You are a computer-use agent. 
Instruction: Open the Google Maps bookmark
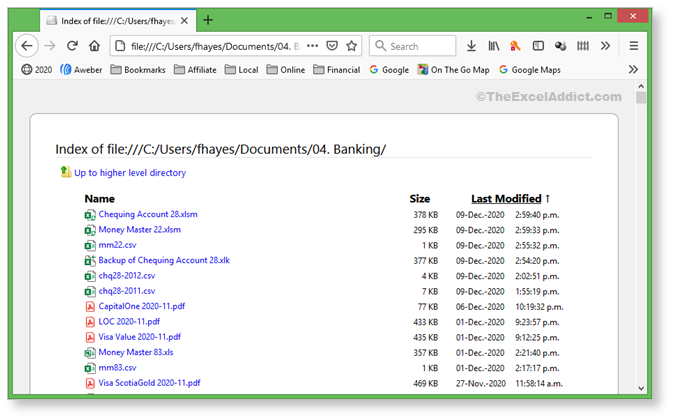[x=530, y=69]
